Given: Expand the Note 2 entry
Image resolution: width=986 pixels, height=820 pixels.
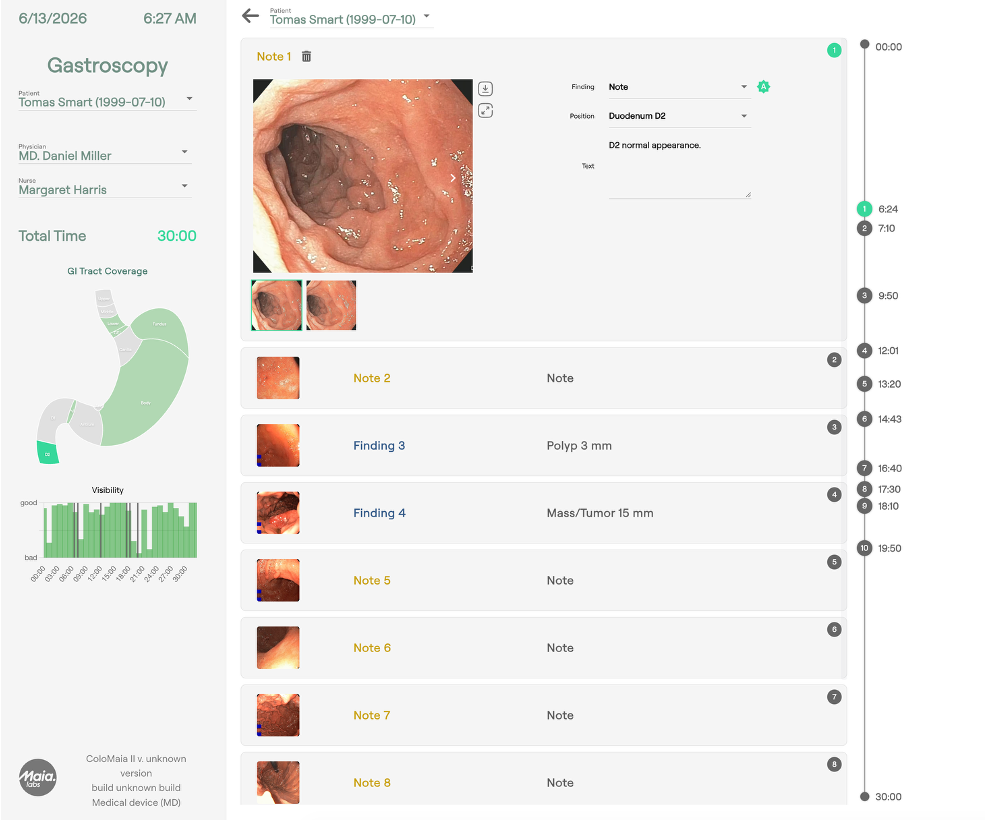Looking at the screenshot, I should click(x=543, y=378).
